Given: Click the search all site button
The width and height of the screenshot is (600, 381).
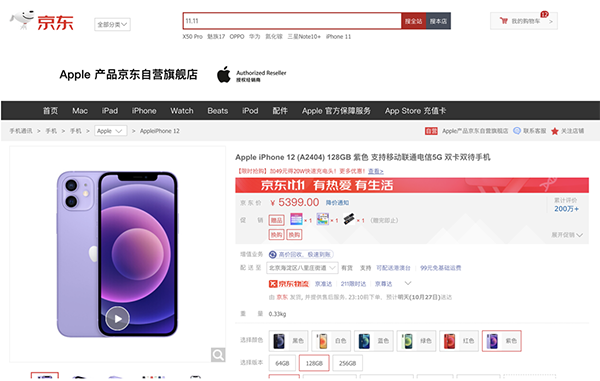Looking at the screenshot, I should (x=414, y=21).
